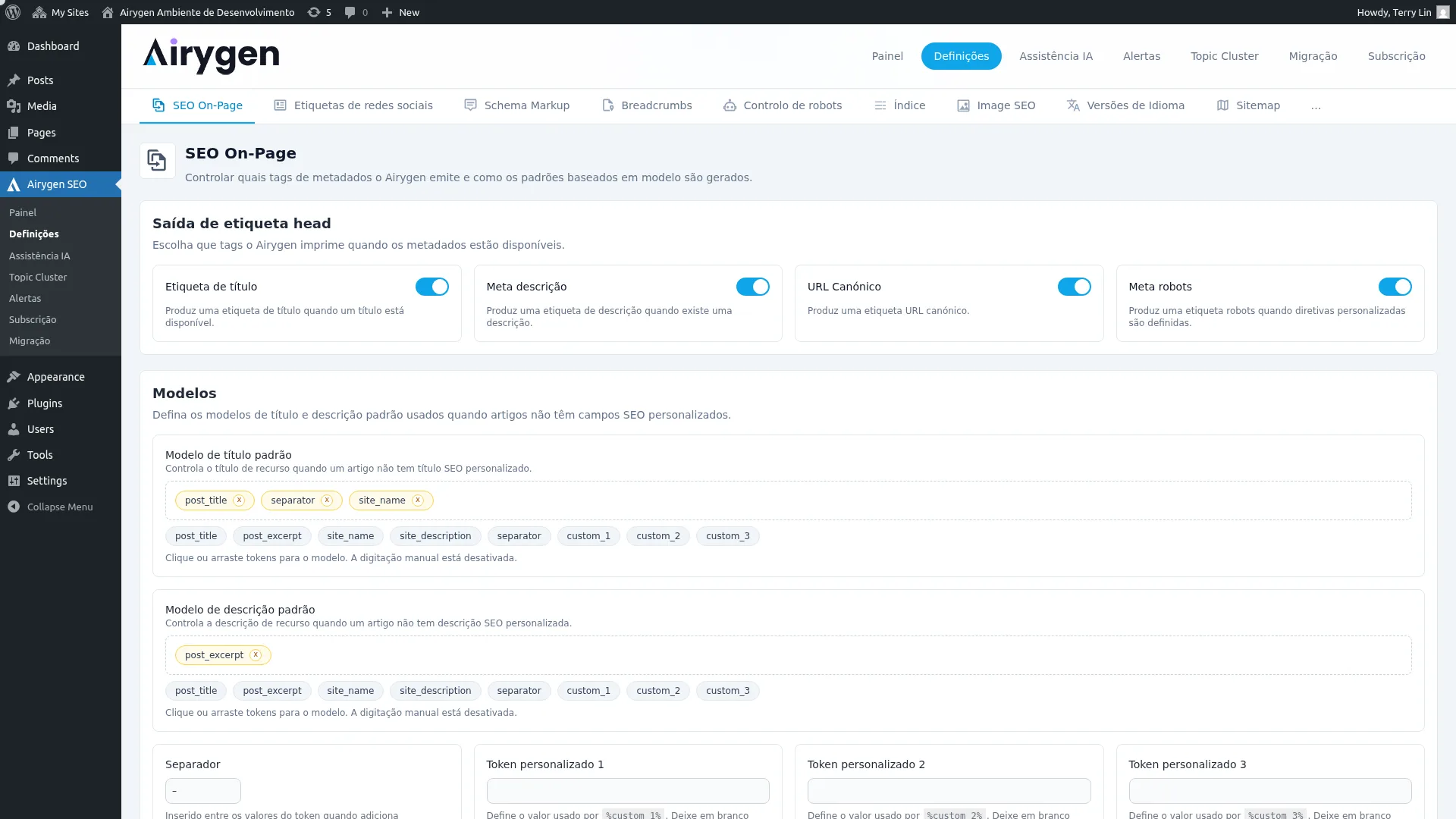Viewport: 1456px width, 819px height.
Task: Add separator token to description template
Action: tap(519, 691)
